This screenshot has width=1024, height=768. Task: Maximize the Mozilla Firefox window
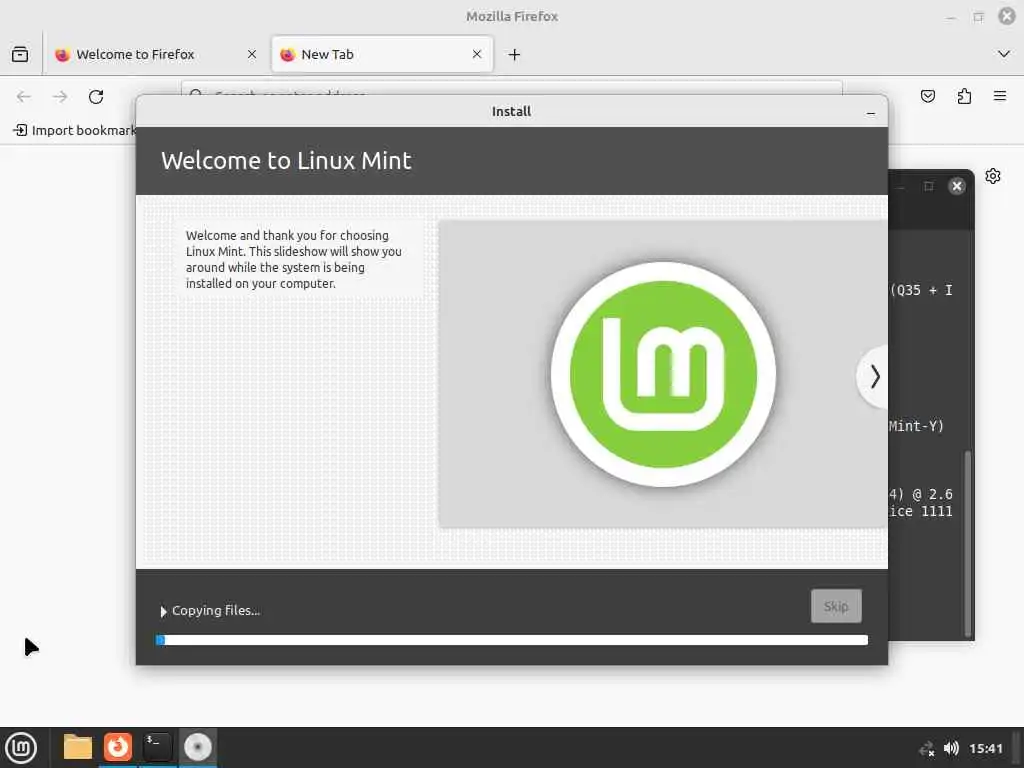tap(978, 17)
